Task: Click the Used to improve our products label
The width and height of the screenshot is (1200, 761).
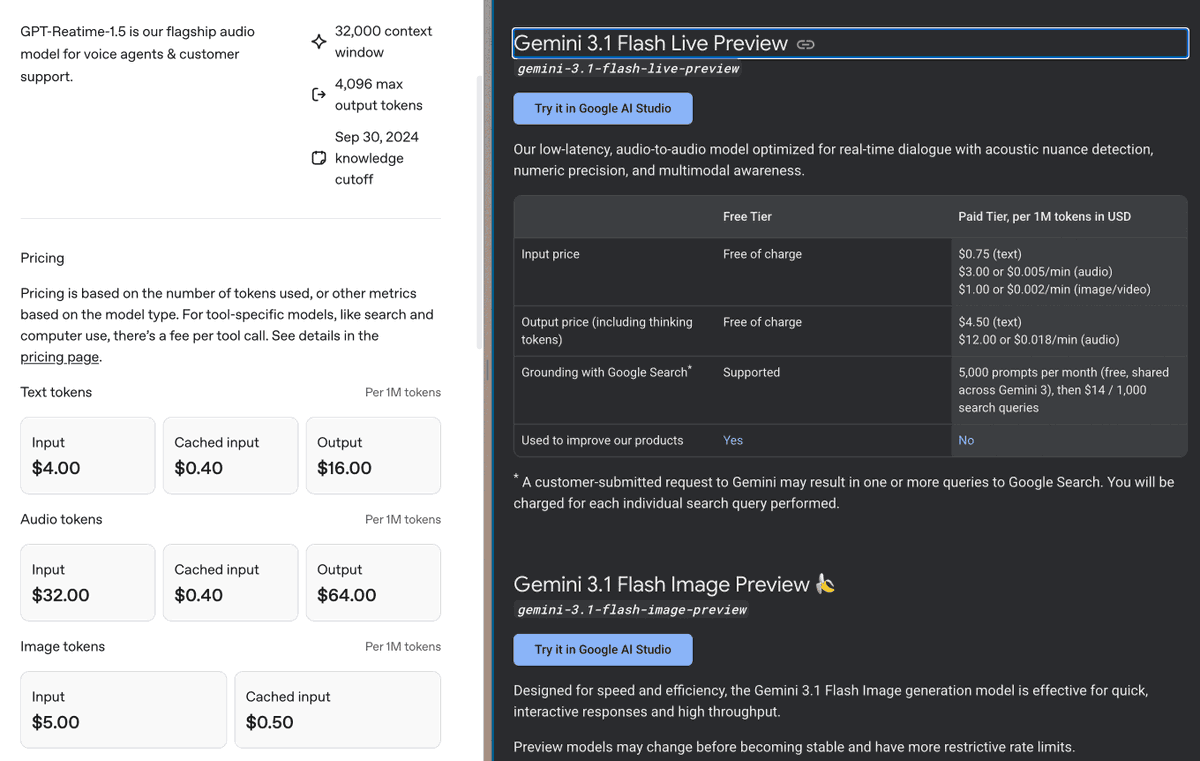Action: [x=603, y=440]
